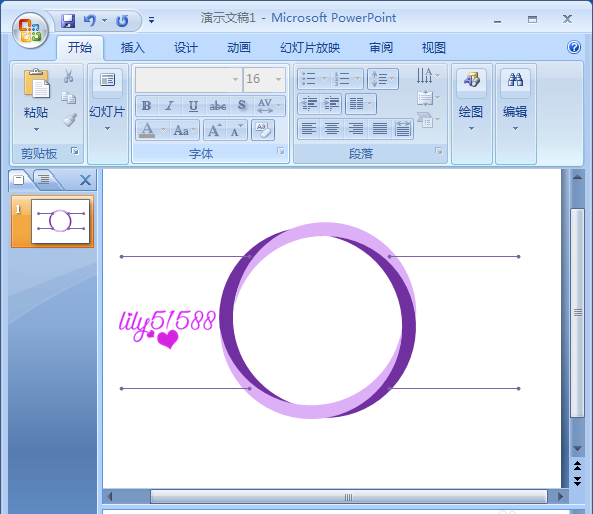Click the Office button logo
This screenshot has width=593, height=514.
pos(30,30)
